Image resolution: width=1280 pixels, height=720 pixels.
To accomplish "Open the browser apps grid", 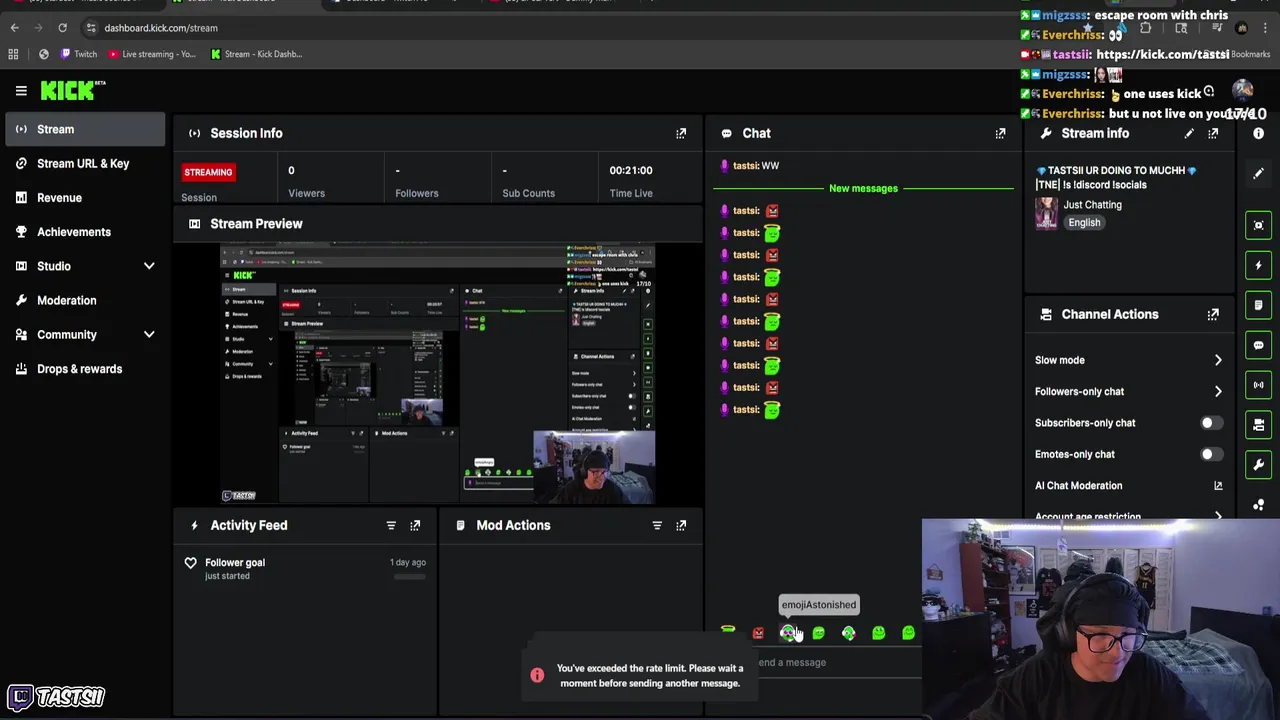I will pos(14,54).
